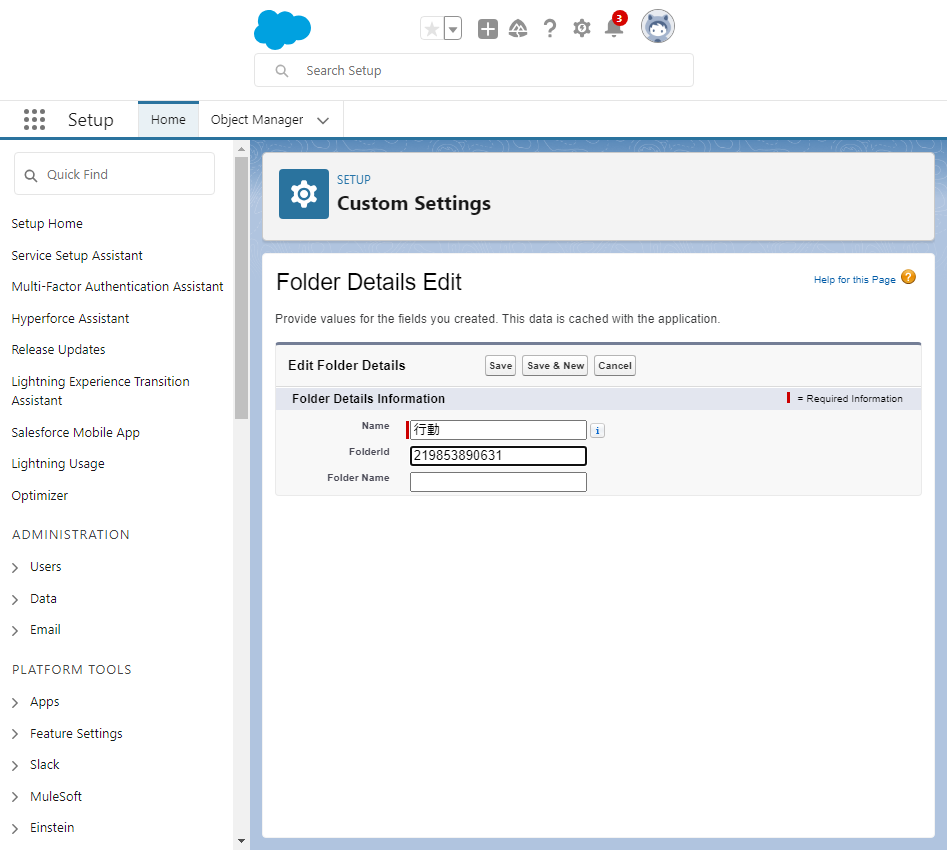Screen dimensions: 947x850
Task: Open the user profile avatar
Action: click(x=657, y=27)
